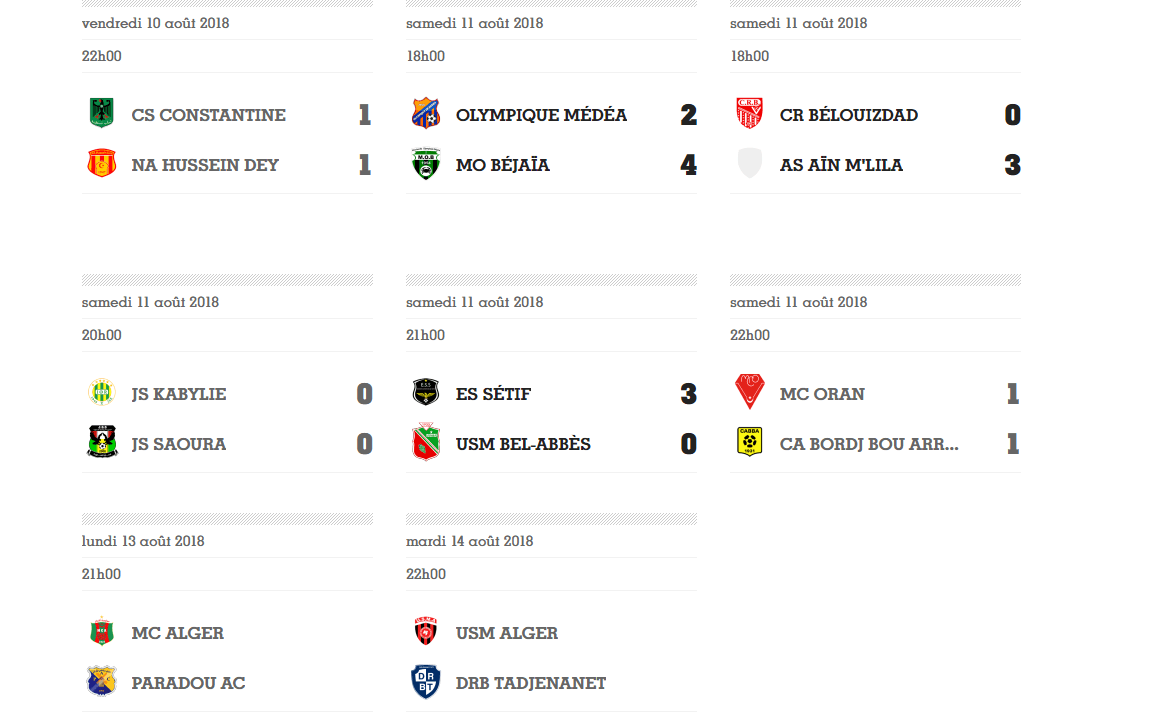Select the MC Alger team name
The height and width of the screenshot is (714, 1176).
point(177,633)
